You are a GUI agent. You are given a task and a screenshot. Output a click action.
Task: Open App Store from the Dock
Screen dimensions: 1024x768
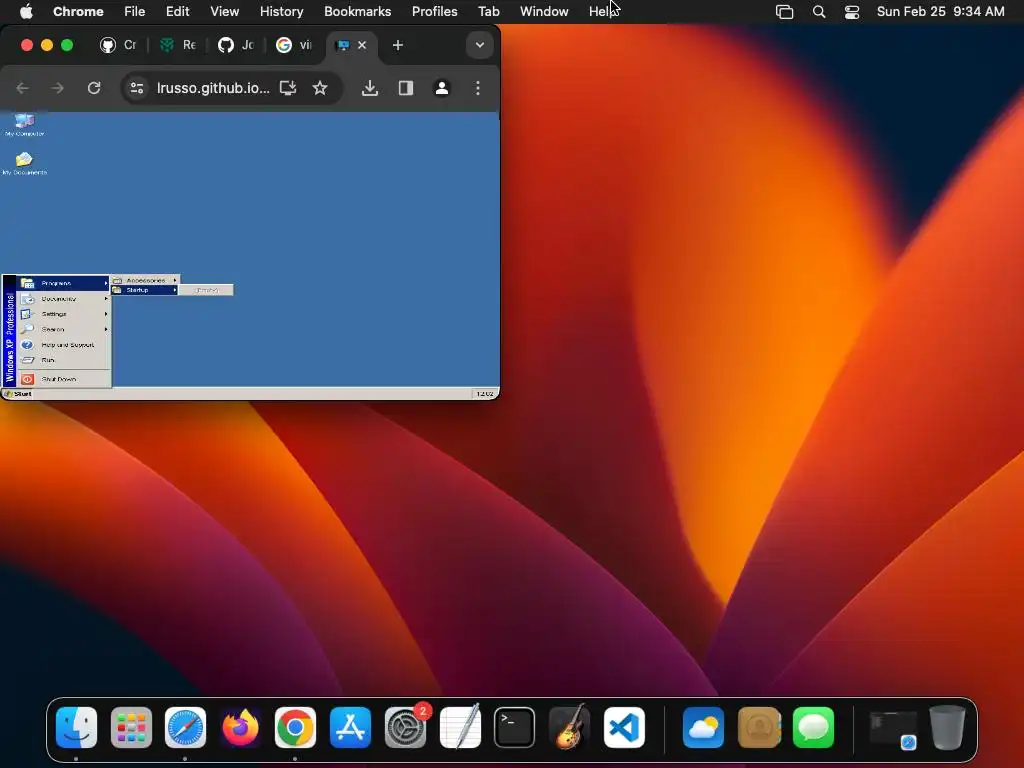[x=350, y=728]
